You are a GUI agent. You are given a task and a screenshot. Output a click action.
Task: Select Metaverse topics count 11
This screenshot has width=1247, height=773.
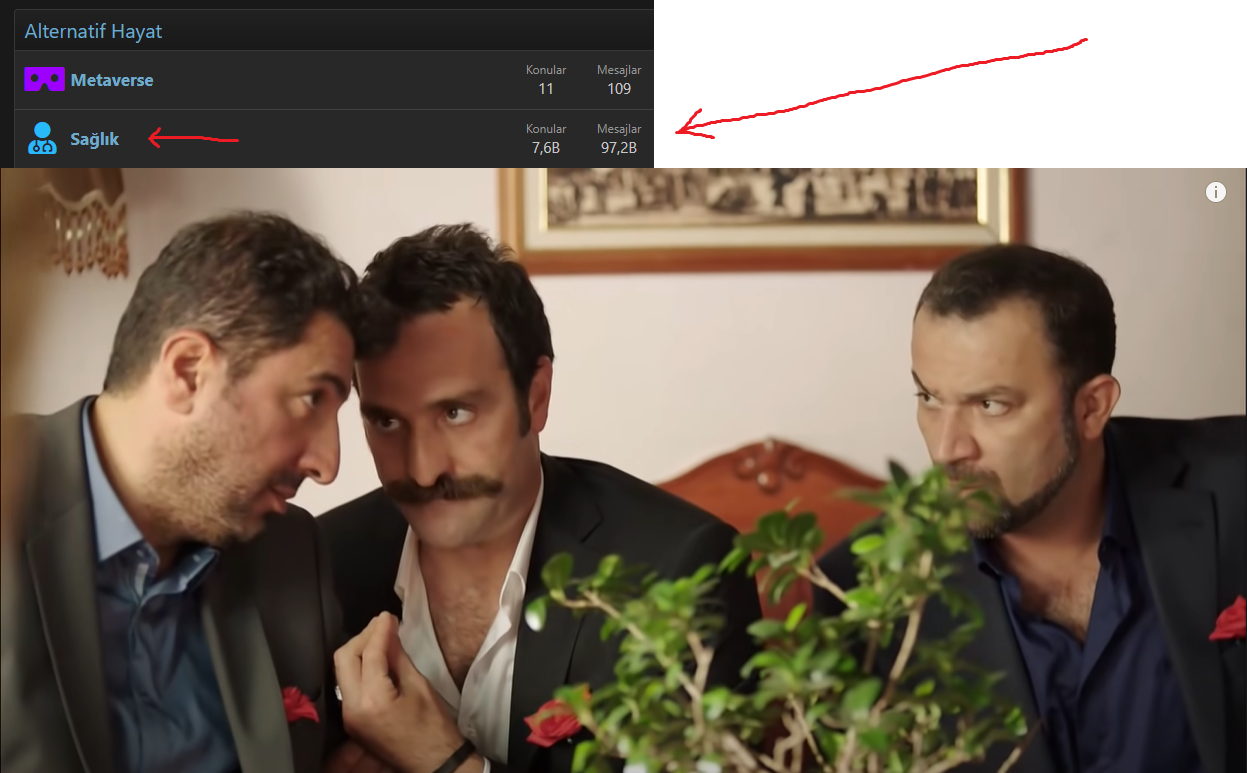[546, 88]
